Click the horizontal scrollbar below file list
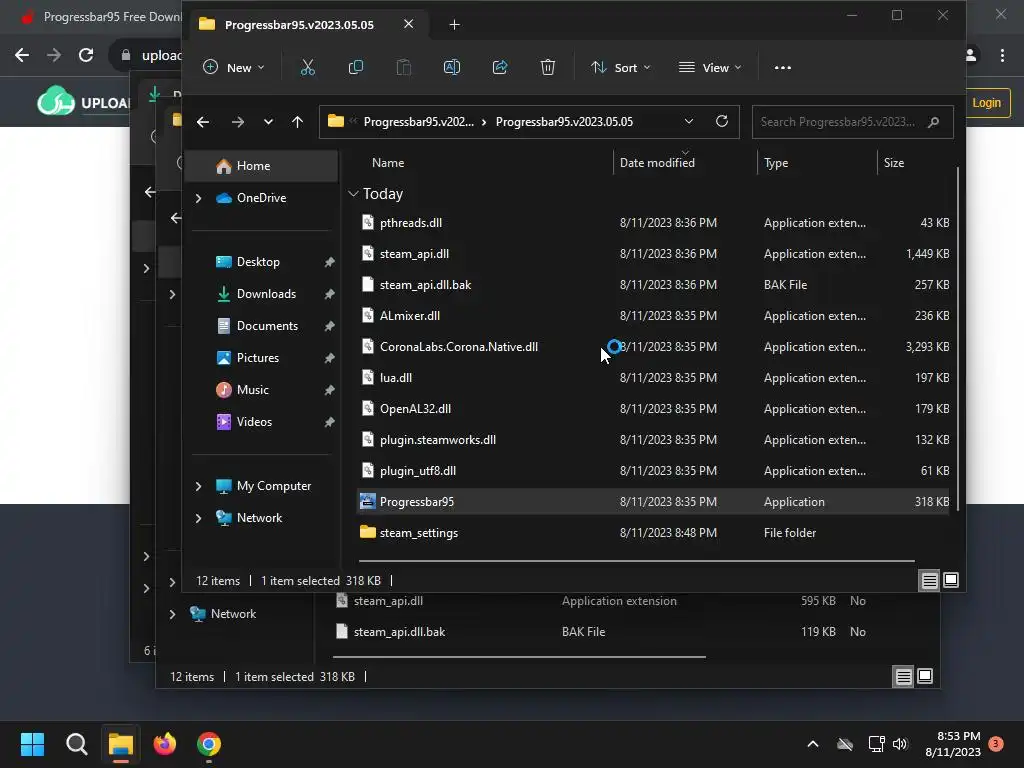 (x=636, y=560)
